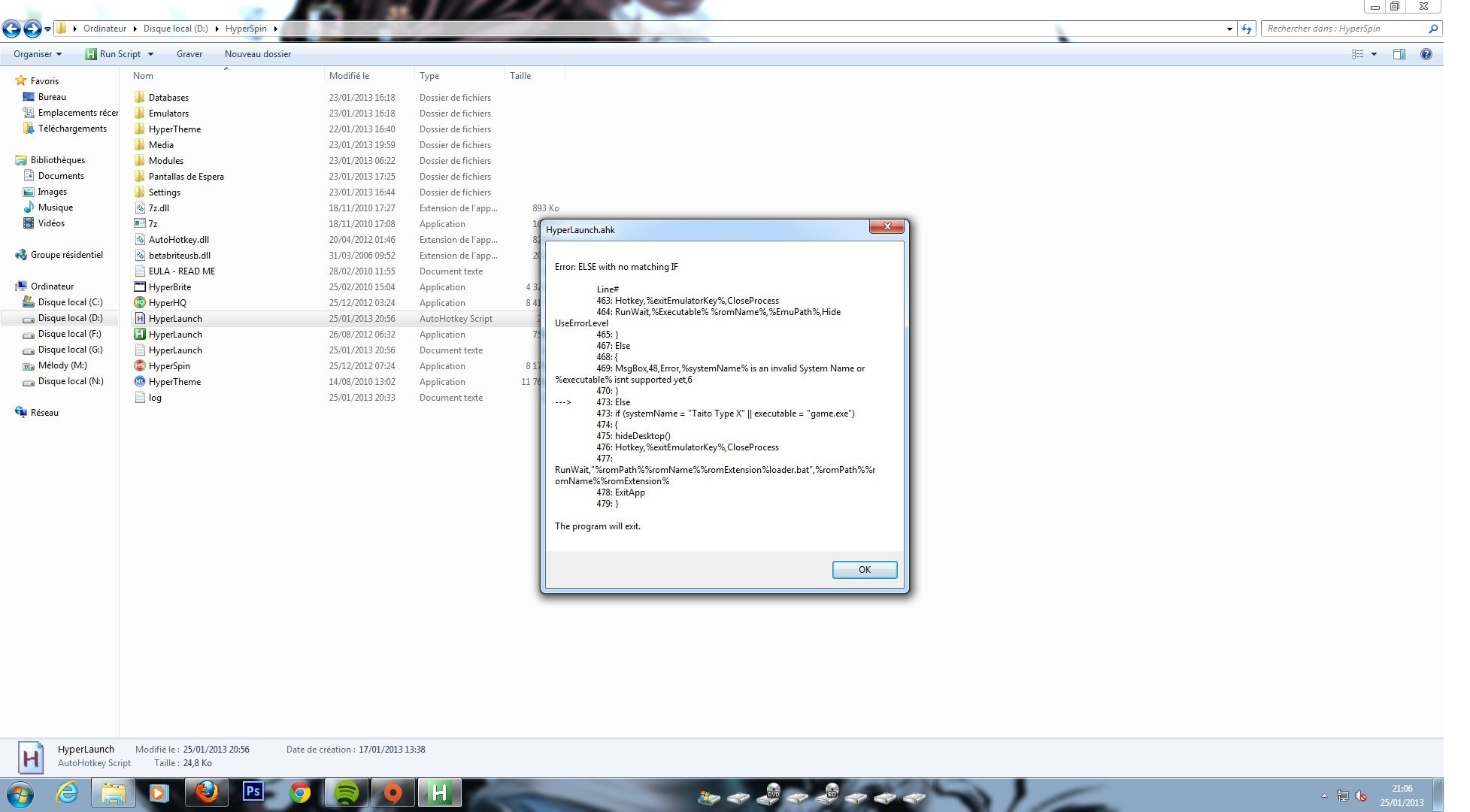The width and height of the screenshot is (1470, 812).
Task: Switch to Spotify on the taskbar
Action: [x=346, y=792]
